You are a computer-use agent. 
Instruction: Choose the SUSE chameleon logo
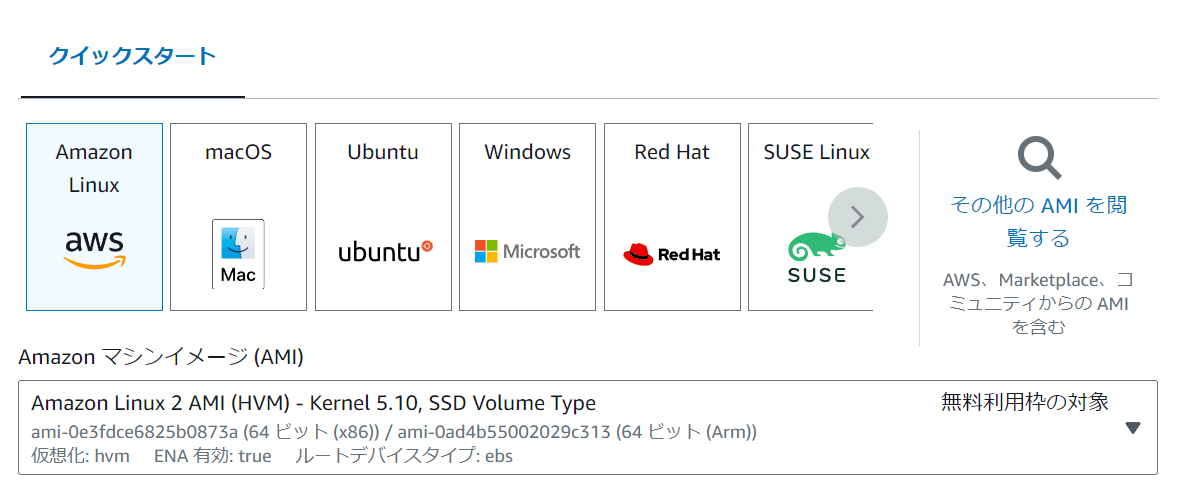tap(817, 258)
